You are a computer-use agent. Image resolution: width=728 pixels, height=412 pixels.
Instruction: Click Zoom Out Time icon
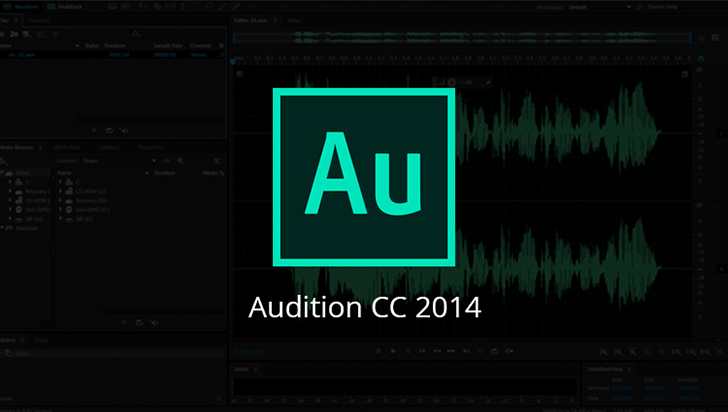point(647,352)
